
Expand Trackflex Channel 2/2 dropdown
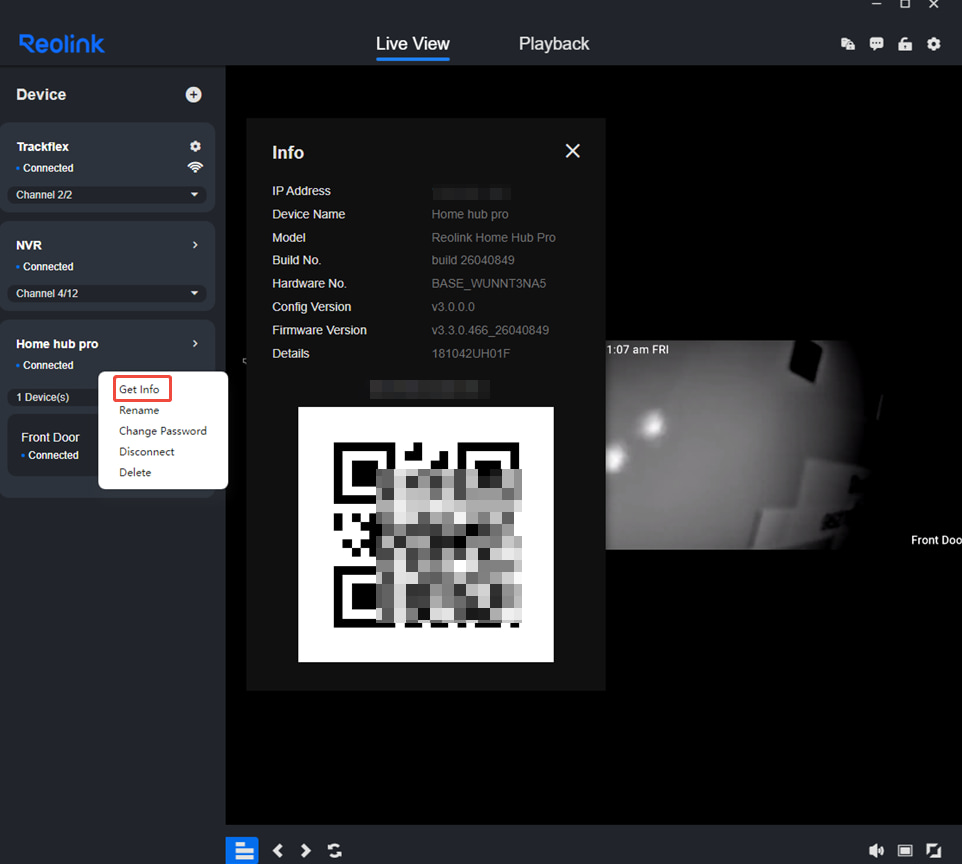pos(107,195)
